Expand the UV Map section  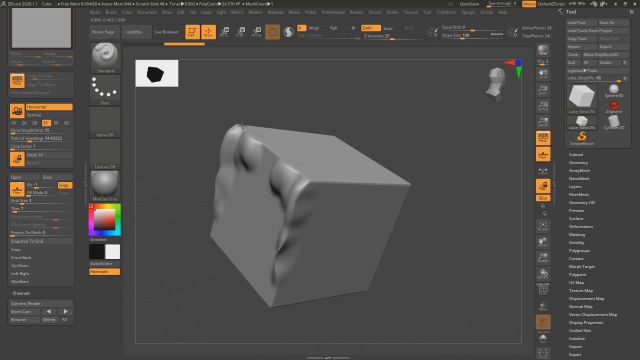click(x=576, y=282)
